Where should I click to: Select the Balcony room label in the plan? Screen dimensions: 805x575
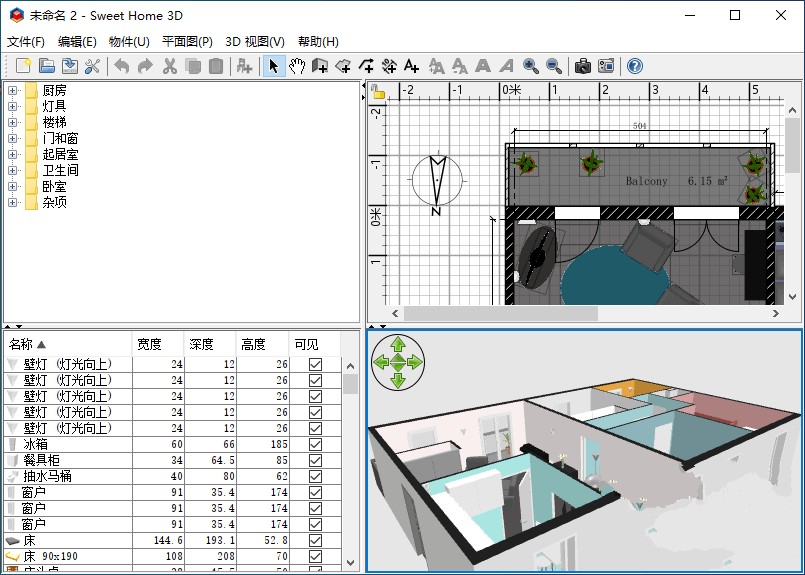point(646,181)
